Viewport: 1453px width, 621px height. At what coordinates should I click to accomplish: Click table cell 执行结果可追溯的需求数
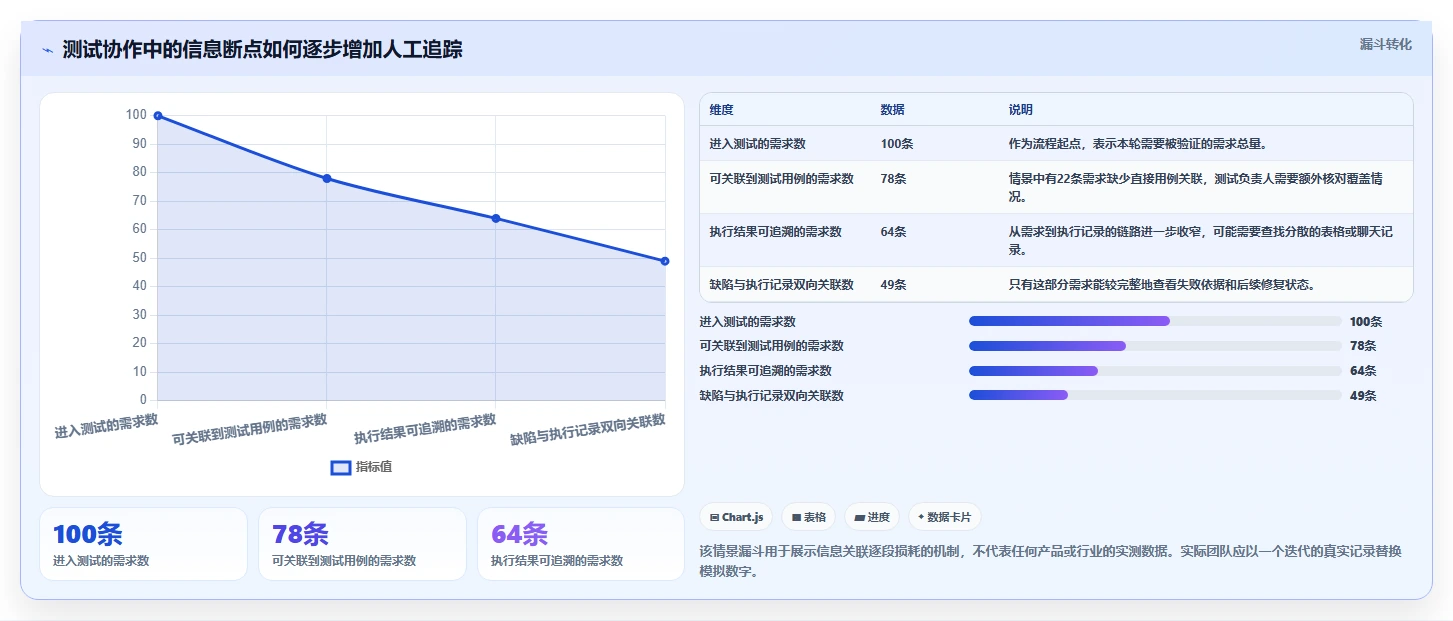coord(775,232)
